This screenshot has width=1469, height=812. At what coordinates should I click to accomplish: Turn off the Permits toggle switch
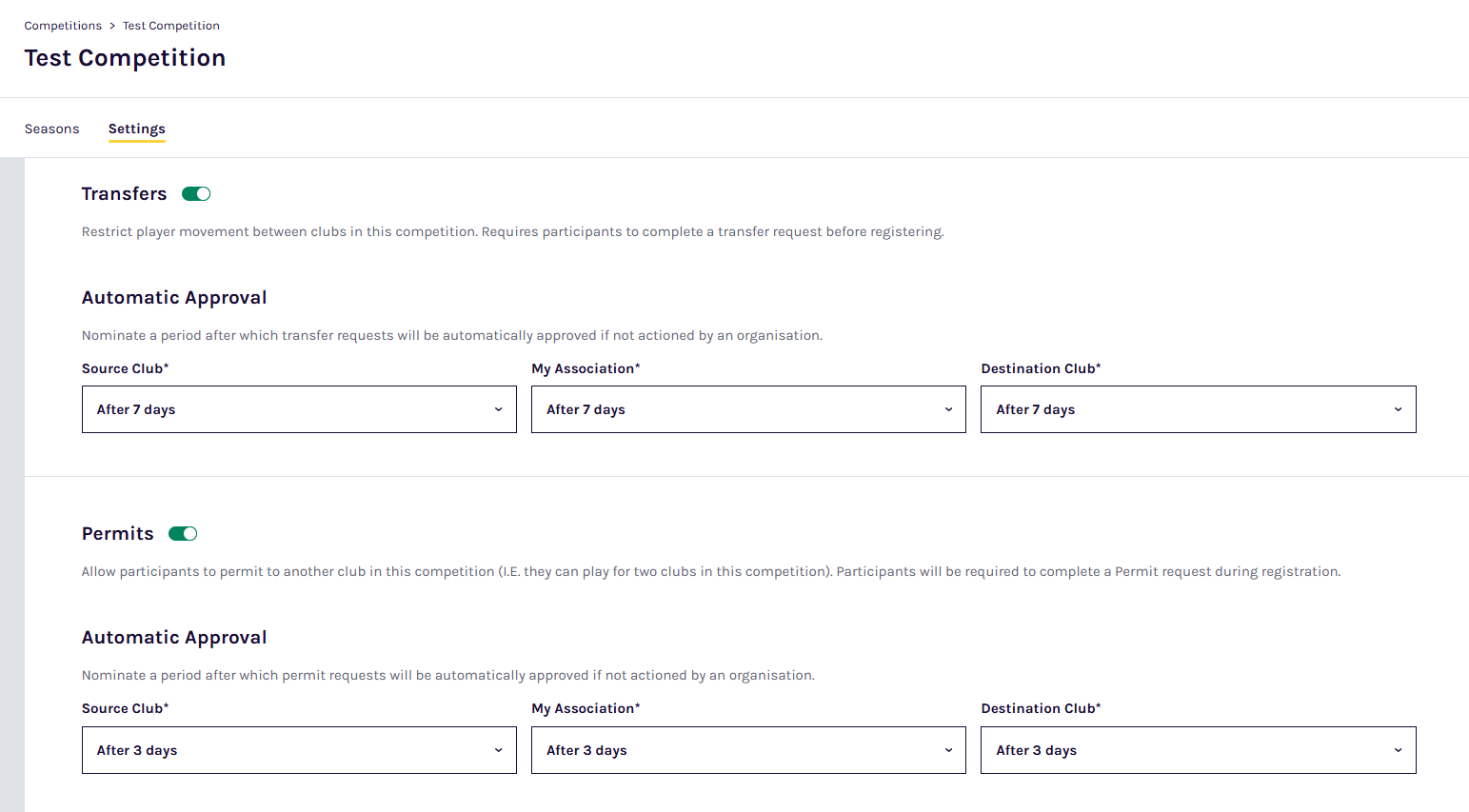[x=183, y=534]
